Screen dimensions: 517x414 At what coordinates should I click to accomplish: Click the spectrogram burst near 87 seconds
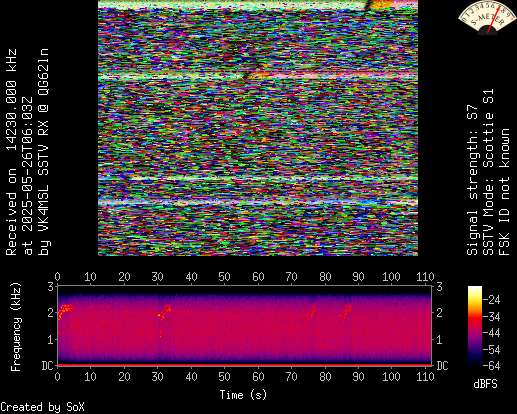(x=346, y=312)
